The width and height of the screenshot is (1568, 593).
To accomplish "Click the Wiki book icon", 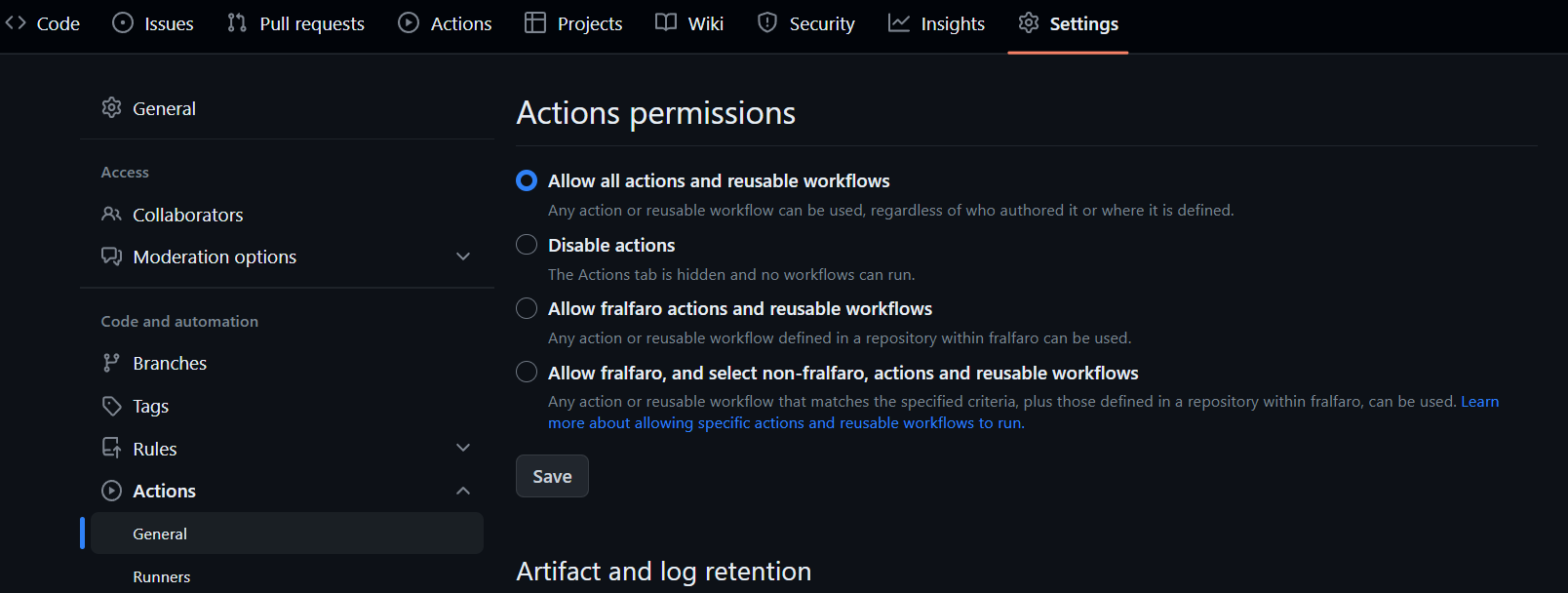I will pos(666,22).
